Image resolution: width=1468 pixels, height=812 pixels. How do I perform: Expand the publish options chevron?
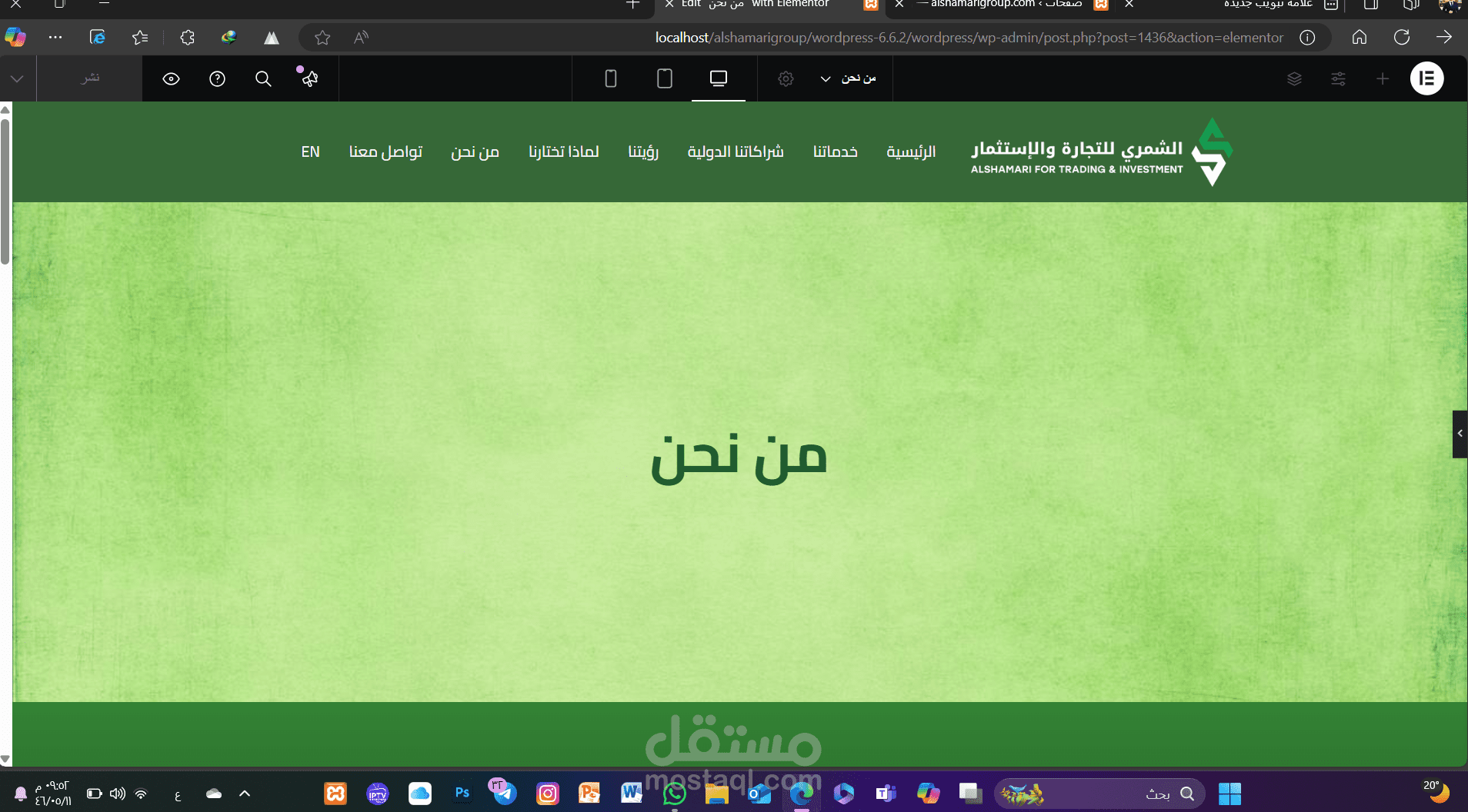[x=17, y=78]
